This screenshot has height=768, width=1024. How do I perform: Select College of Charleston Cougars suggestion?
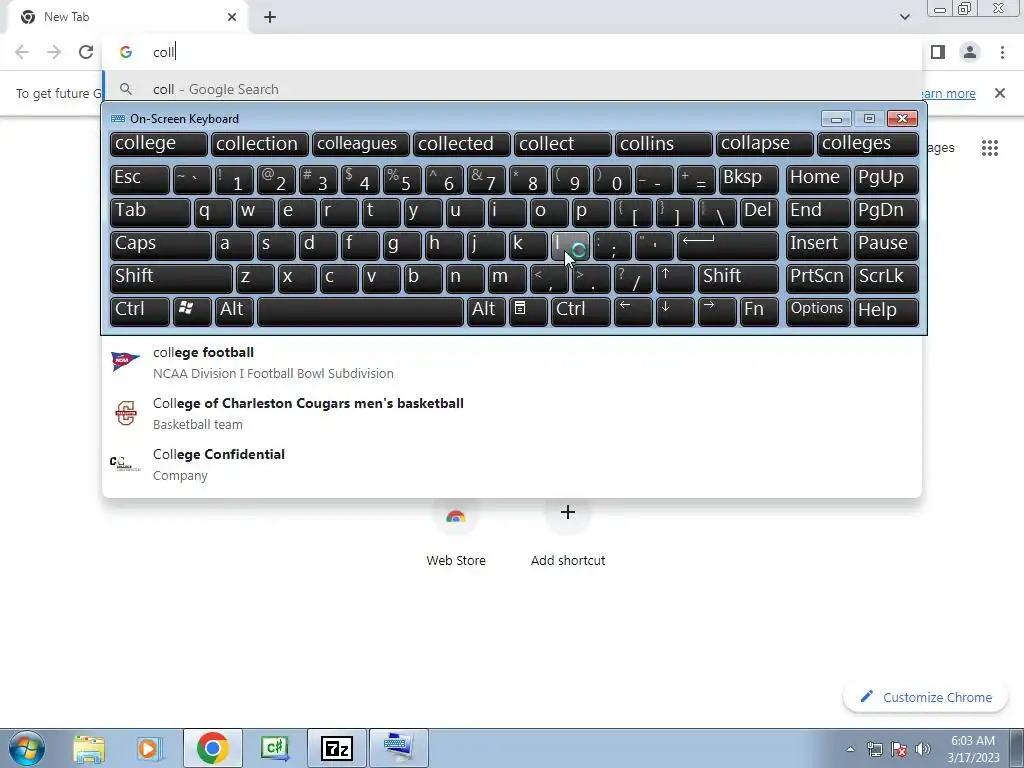[x=511, y=413]
